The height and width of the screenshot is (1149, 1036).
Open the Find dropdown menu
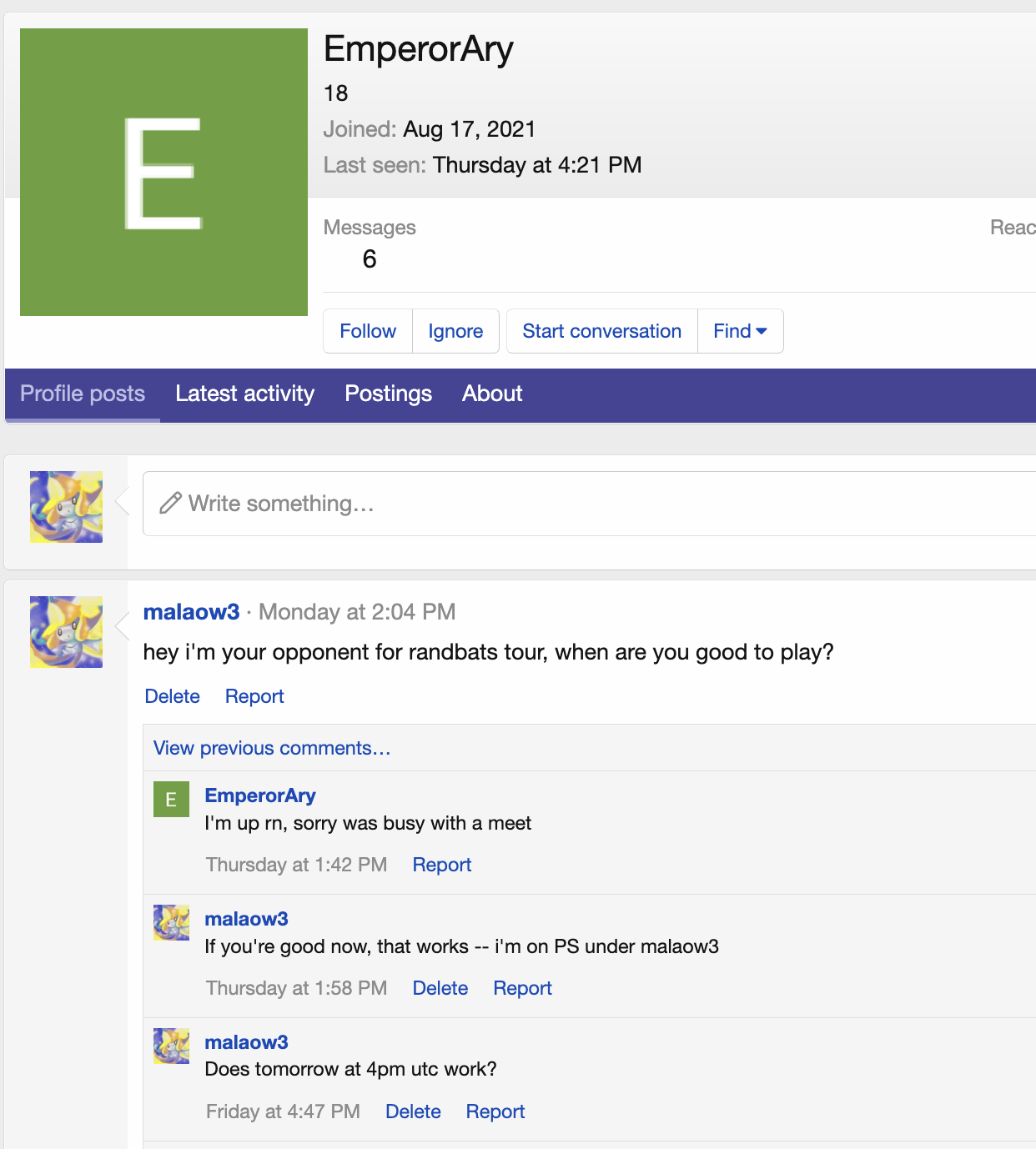(x=740, y=331)
